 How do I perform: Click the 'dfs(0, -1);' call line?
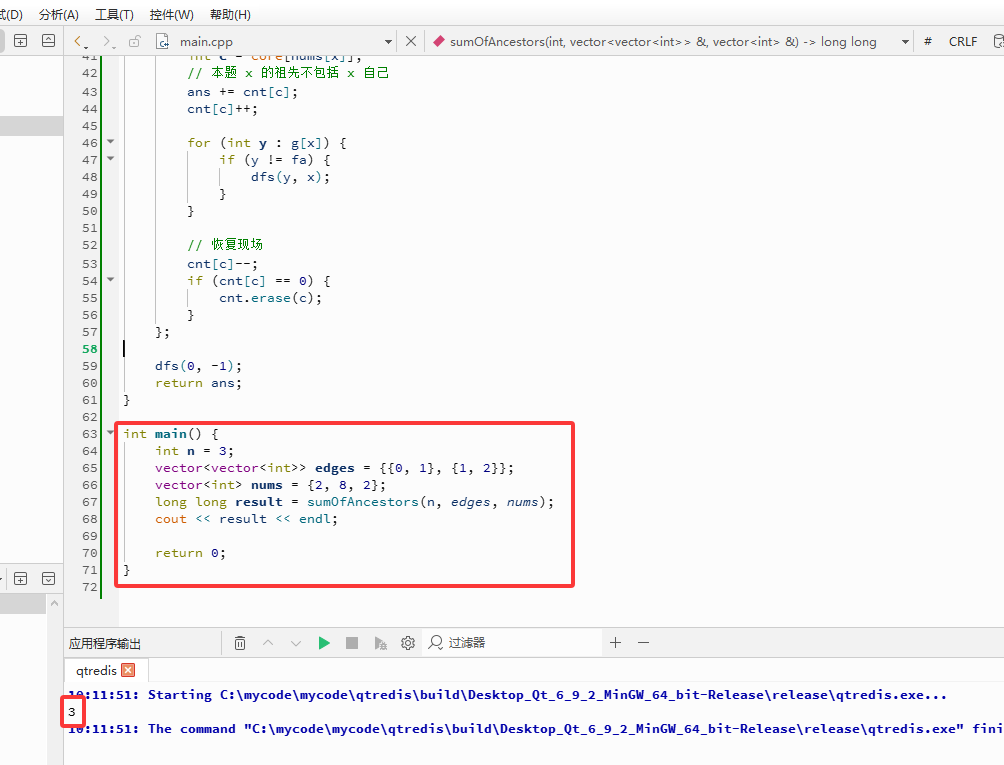click(198, 366)
